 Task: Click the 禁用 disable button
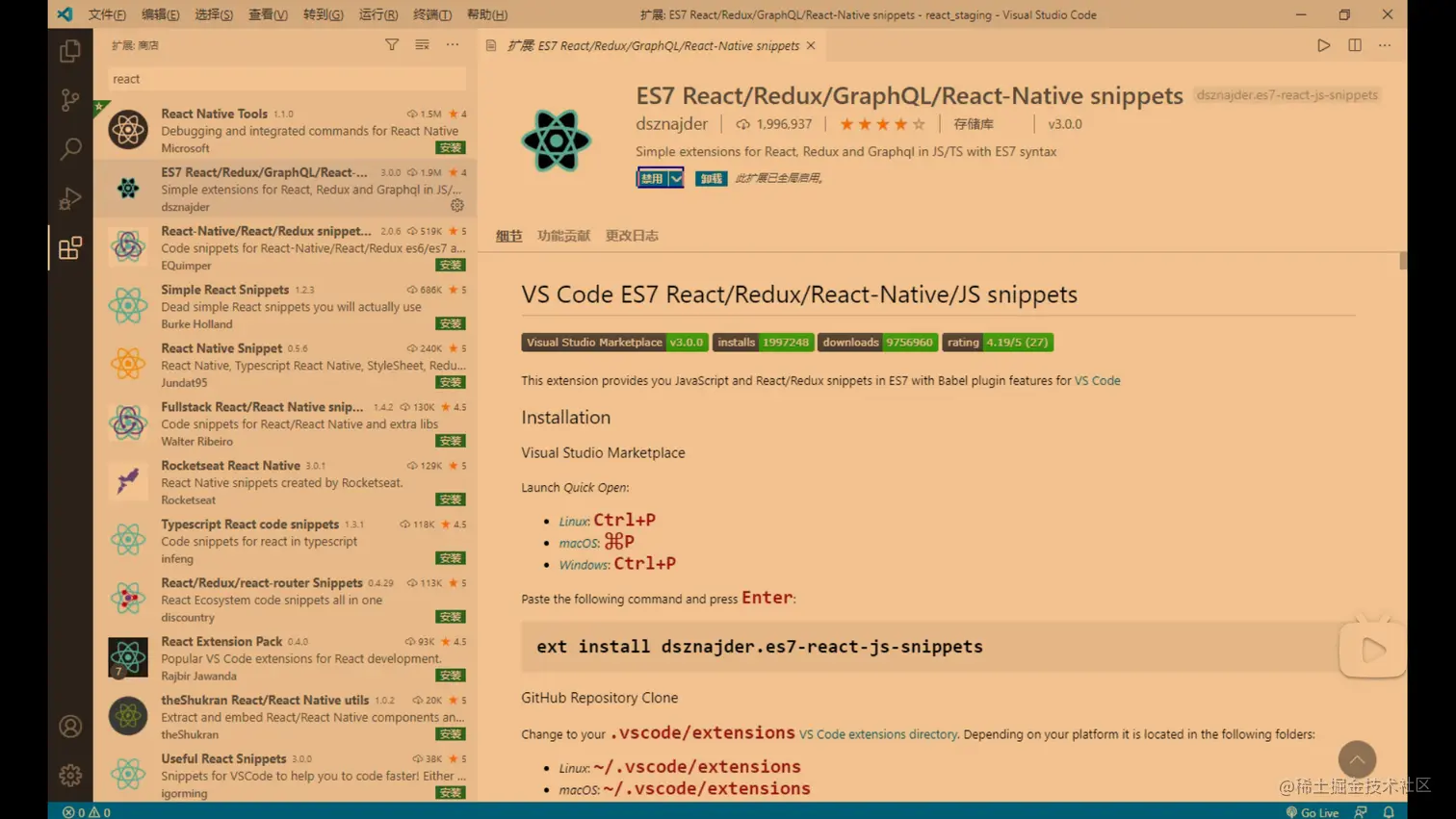[x=653, y=178]
